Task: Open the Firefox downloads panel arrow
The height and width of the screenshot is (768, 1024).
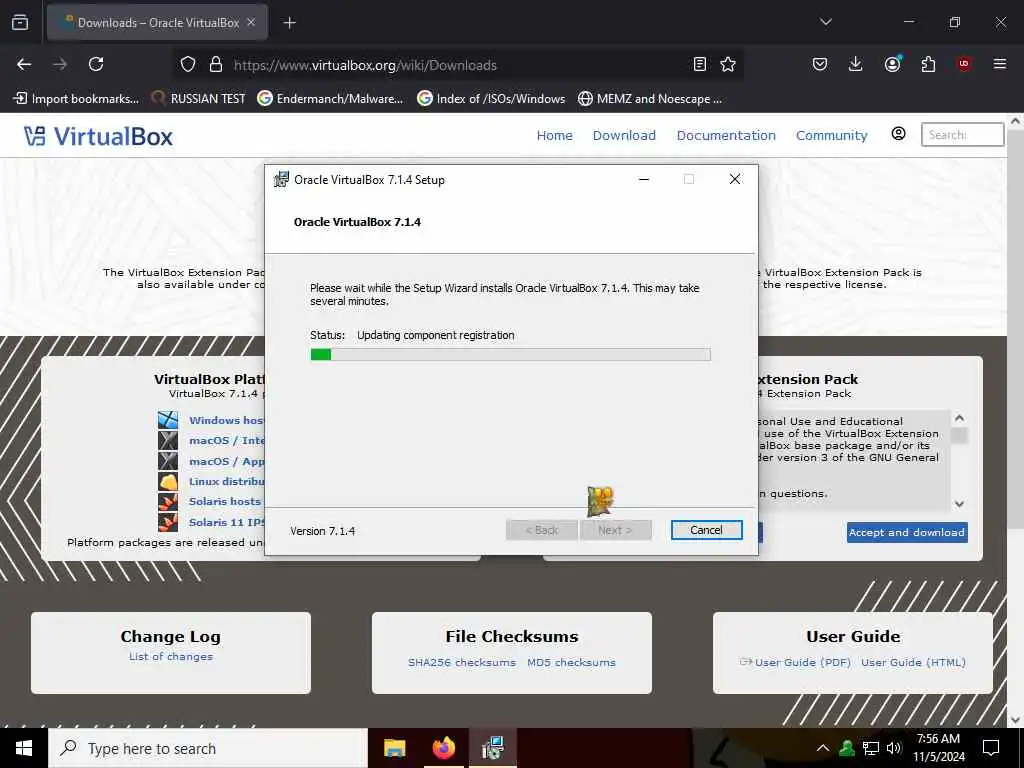Action: click(x=855, y=64)
